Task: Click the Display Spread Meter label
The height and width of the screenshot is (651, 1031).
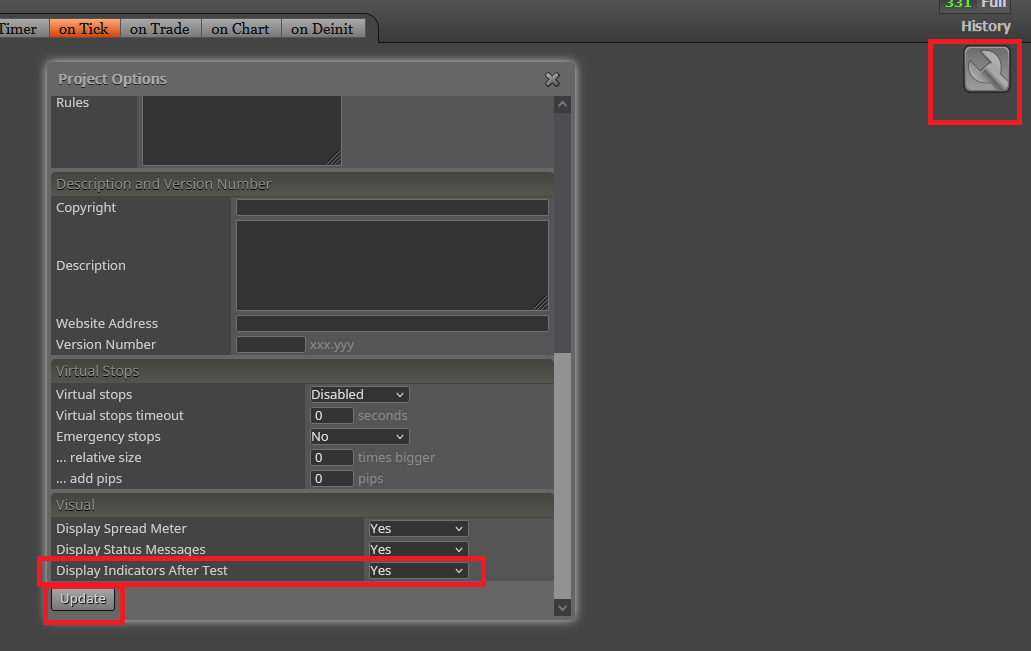Action: coord(121,529)
